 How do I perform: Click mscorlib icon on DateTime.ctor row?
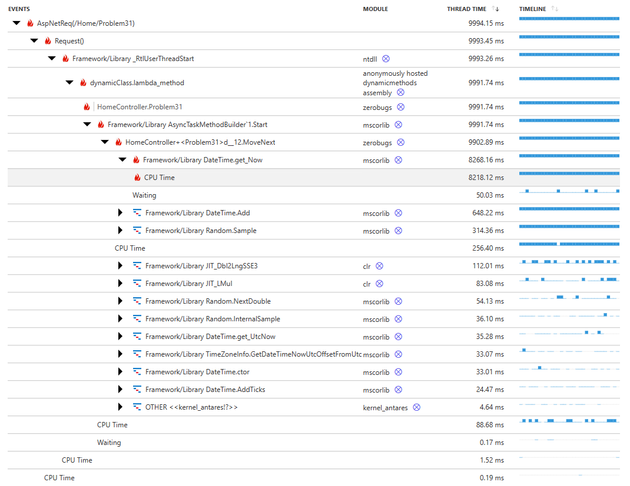click(x=398, y=372)
